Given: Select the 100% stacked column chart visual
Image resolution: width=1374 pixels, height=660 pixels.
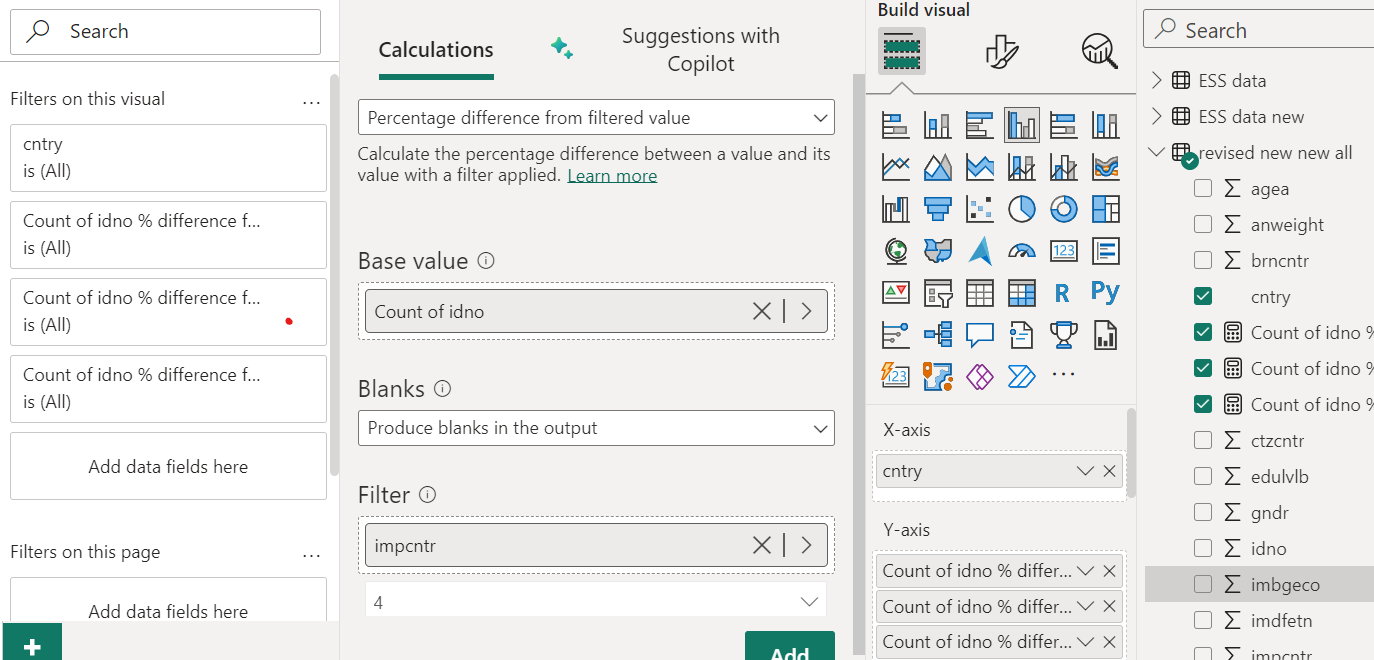Looking at the screenshot, I should [1105, 125].
